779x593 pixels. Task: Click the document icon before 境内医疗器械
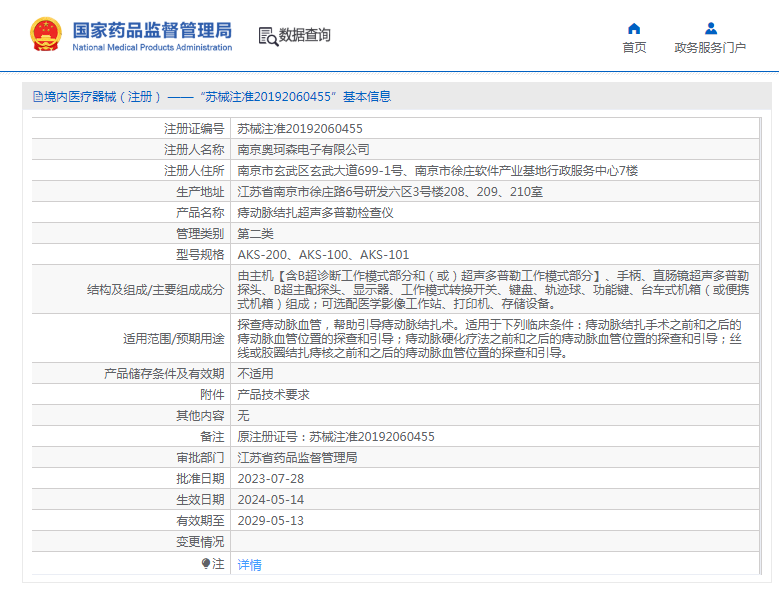tap(38, 96)
